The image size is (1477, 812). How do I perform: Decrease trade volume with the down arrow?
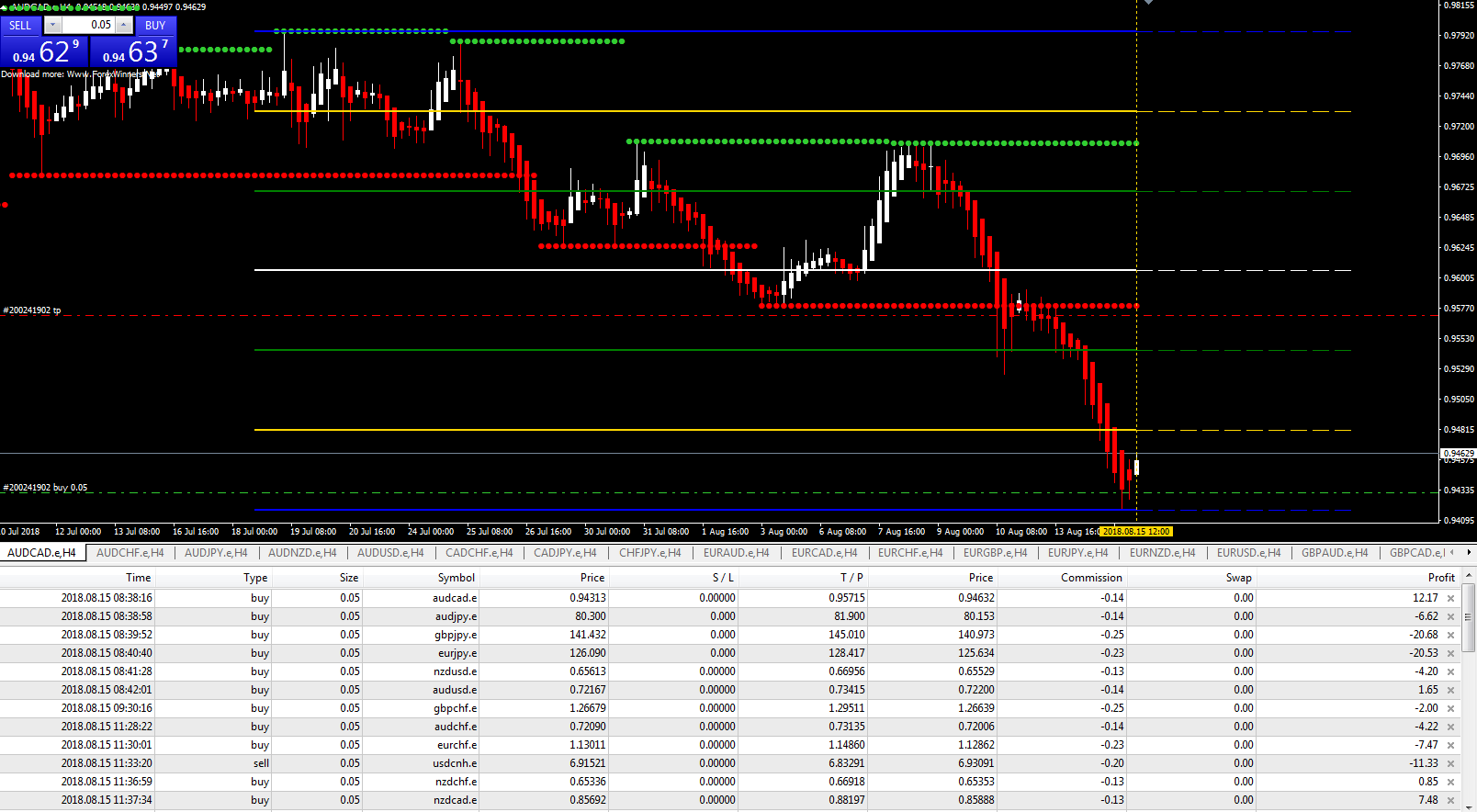(x=52, y=26)
